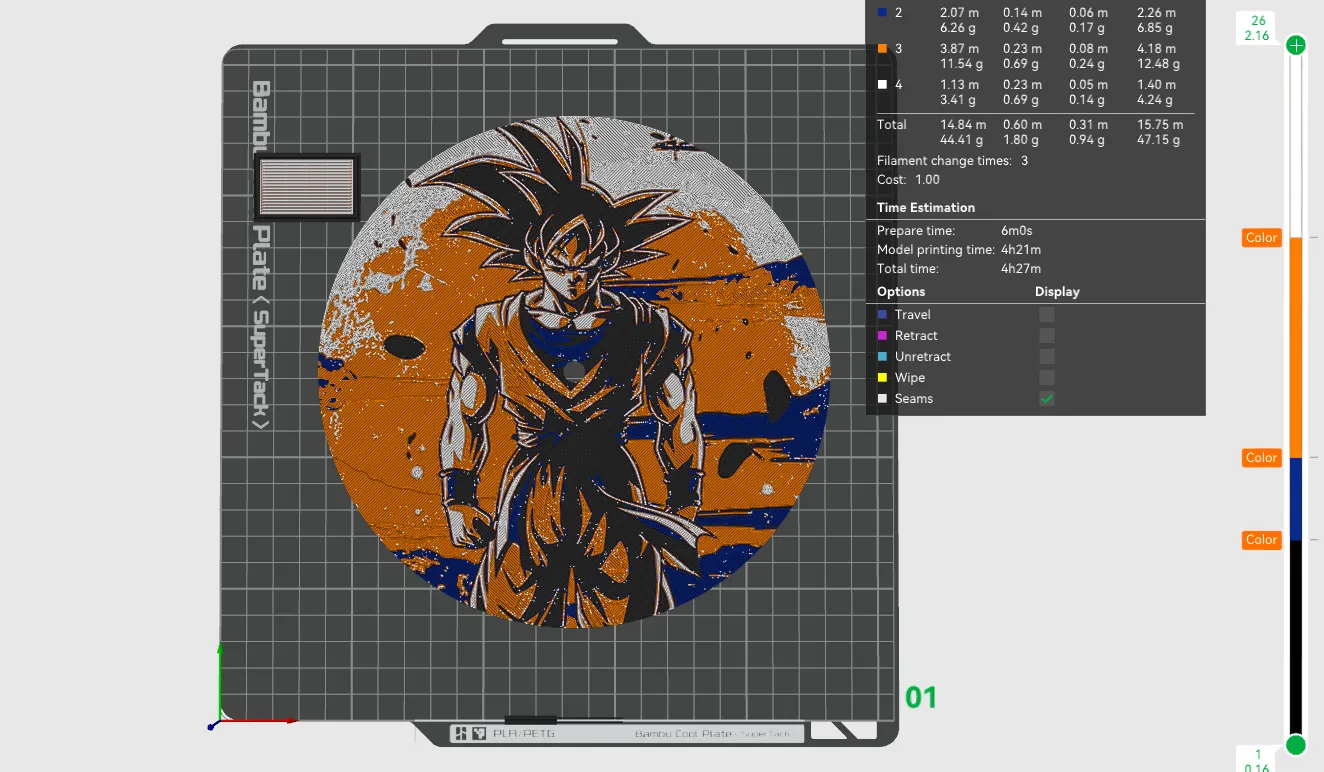The height and width of the screenshot is (772, 1324).
Task: Click the Cost value 1.00
Action: (928, 180)
